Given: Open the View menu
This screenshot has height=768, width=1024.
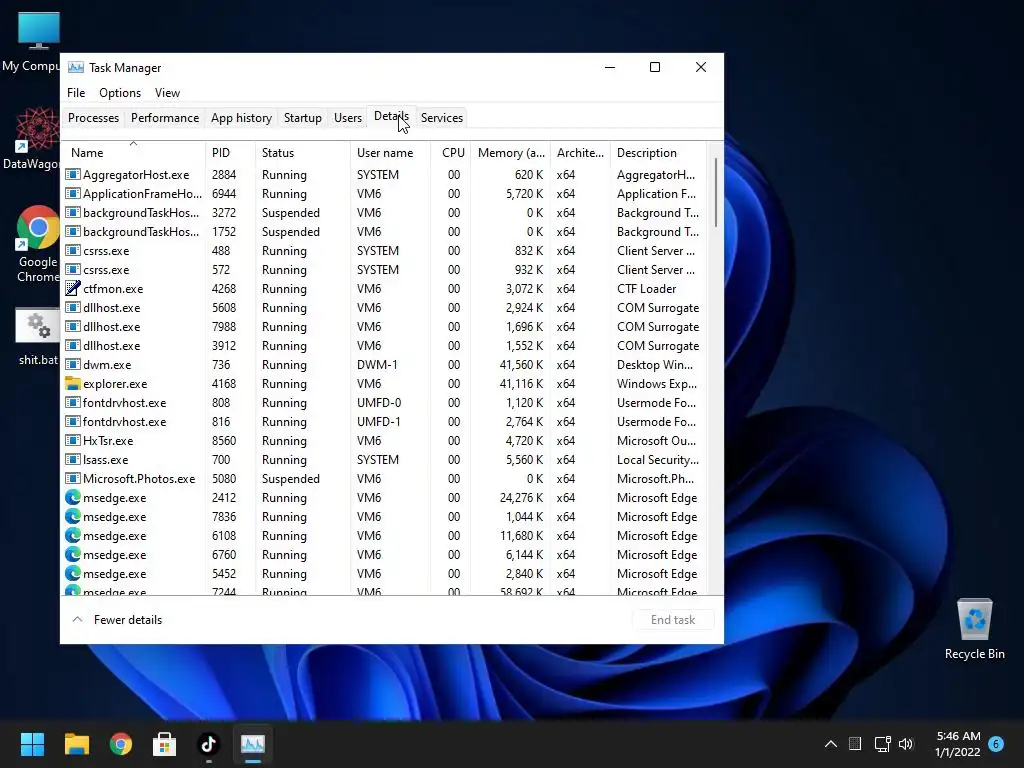Looking at the screenshot, I should point(167,93).
